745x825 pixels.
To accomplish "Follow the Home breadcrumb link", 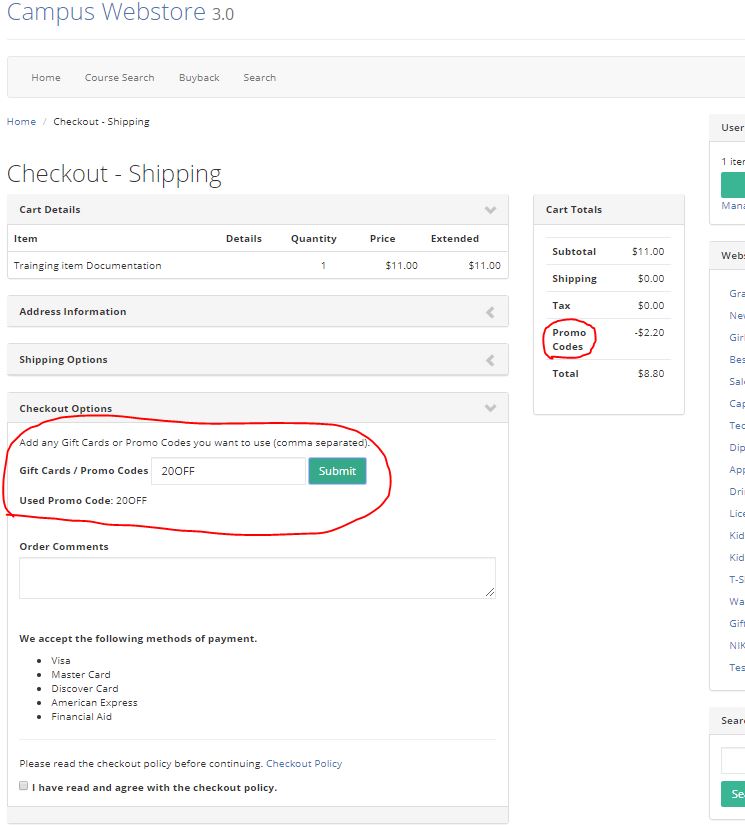I will coord(21,122).
